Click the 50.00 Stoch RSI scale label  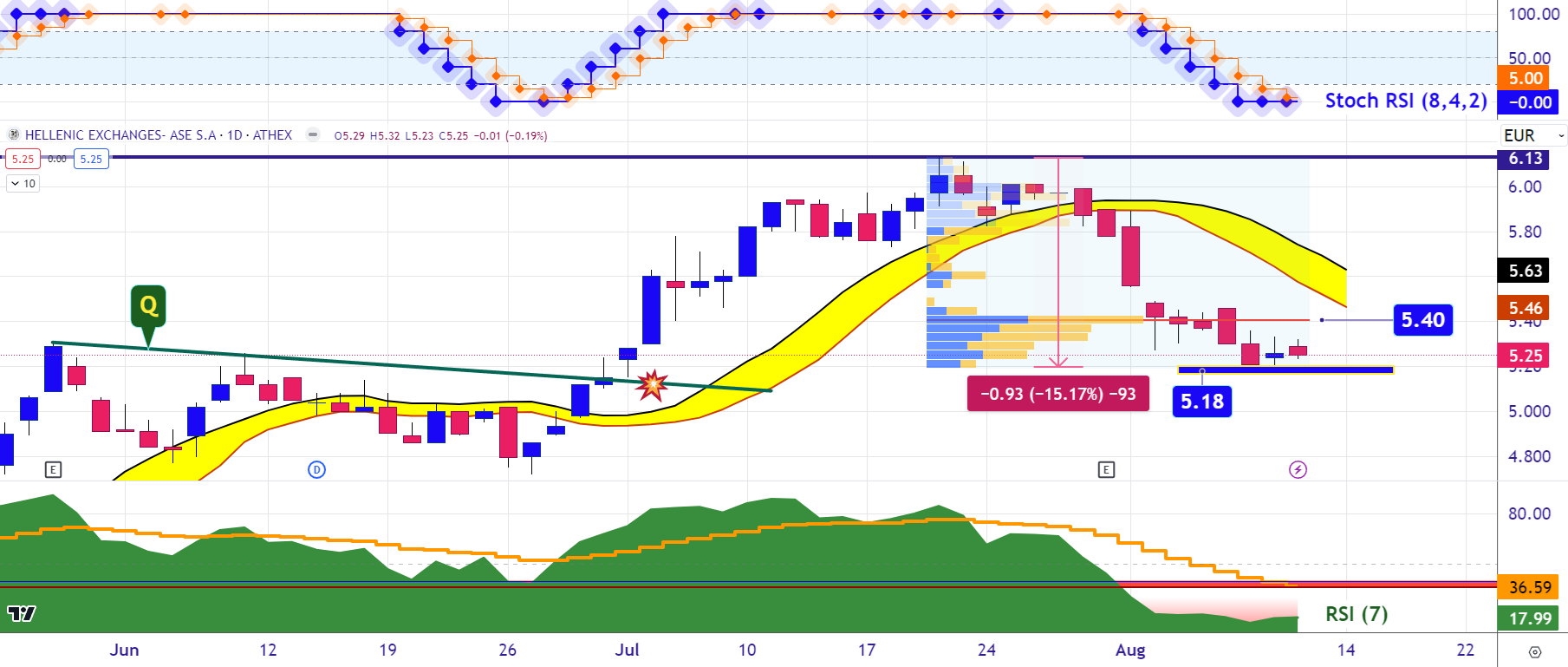[1529, 58]
